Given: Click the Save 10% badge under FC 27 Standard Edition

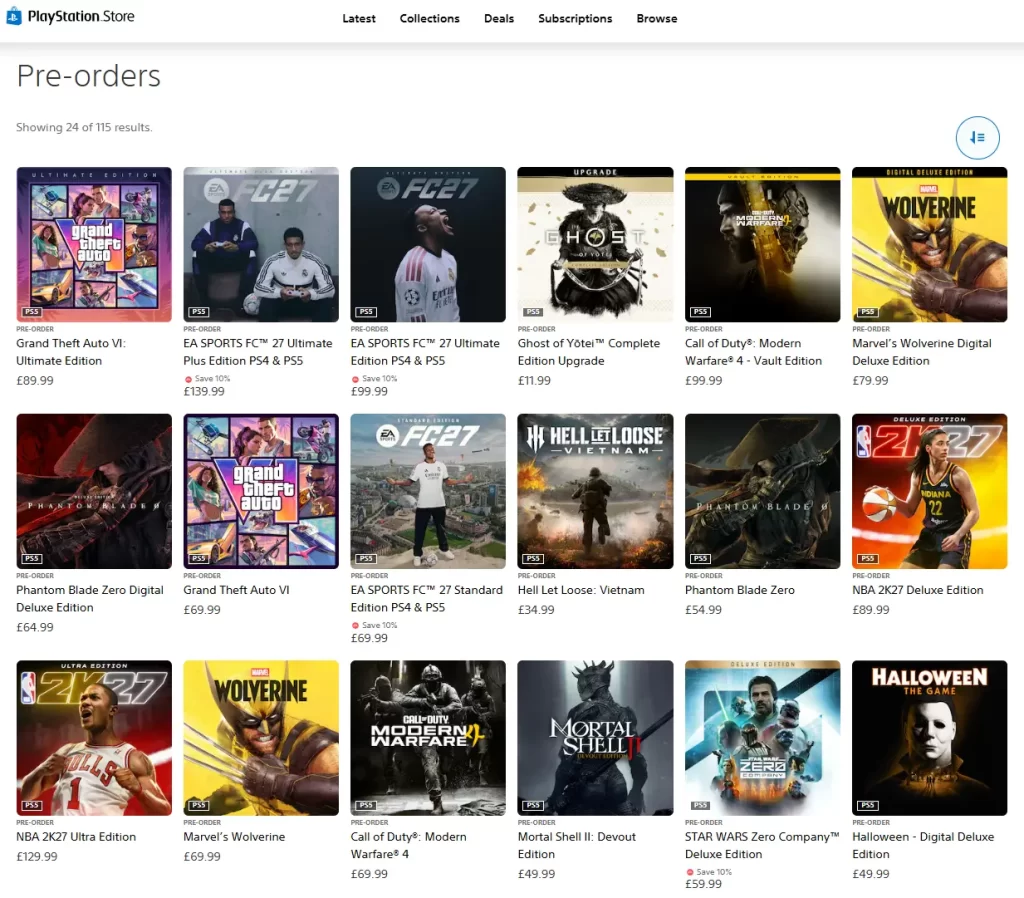Looking at the screenshot, I should tap(375, 625).
